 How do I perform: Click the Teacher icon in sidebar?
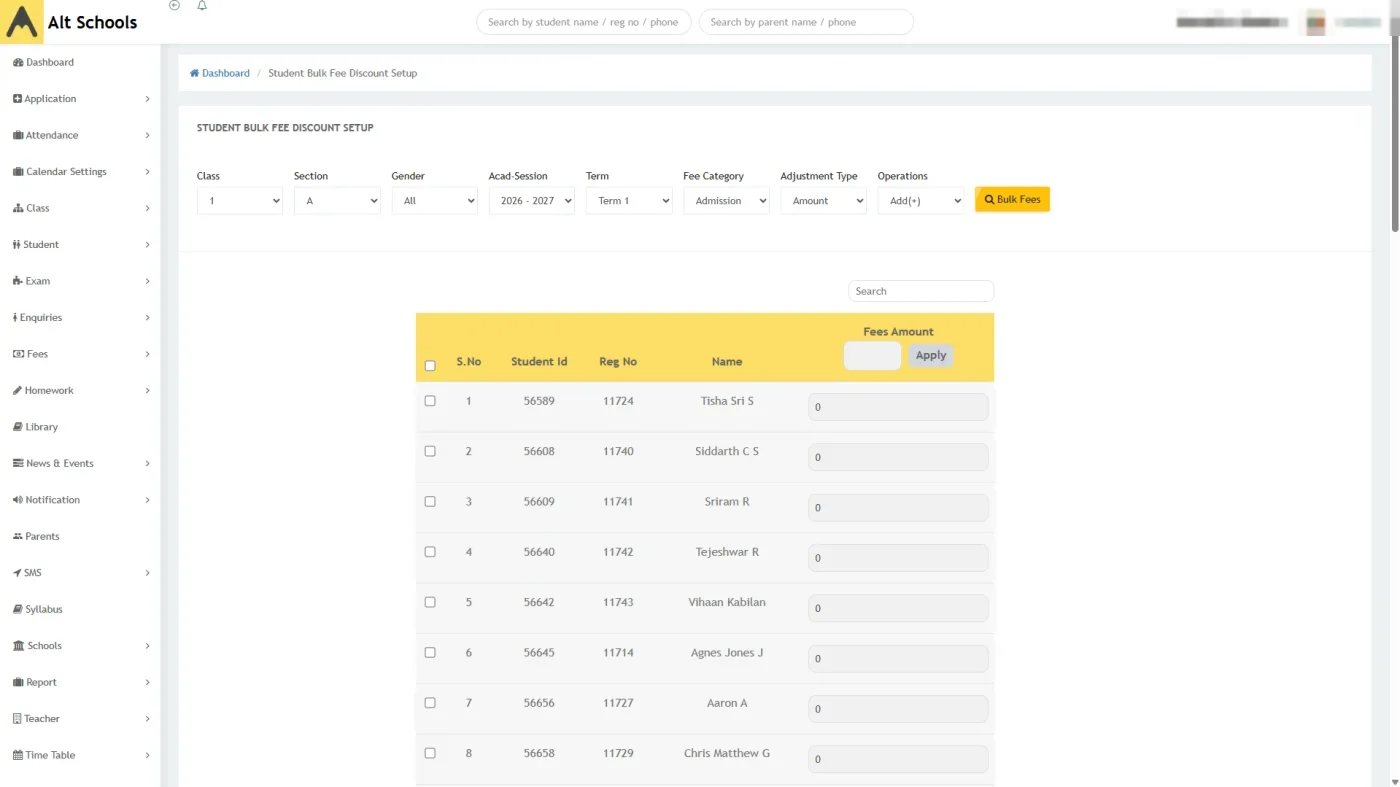pyautogui.click(x=17, y=719)
